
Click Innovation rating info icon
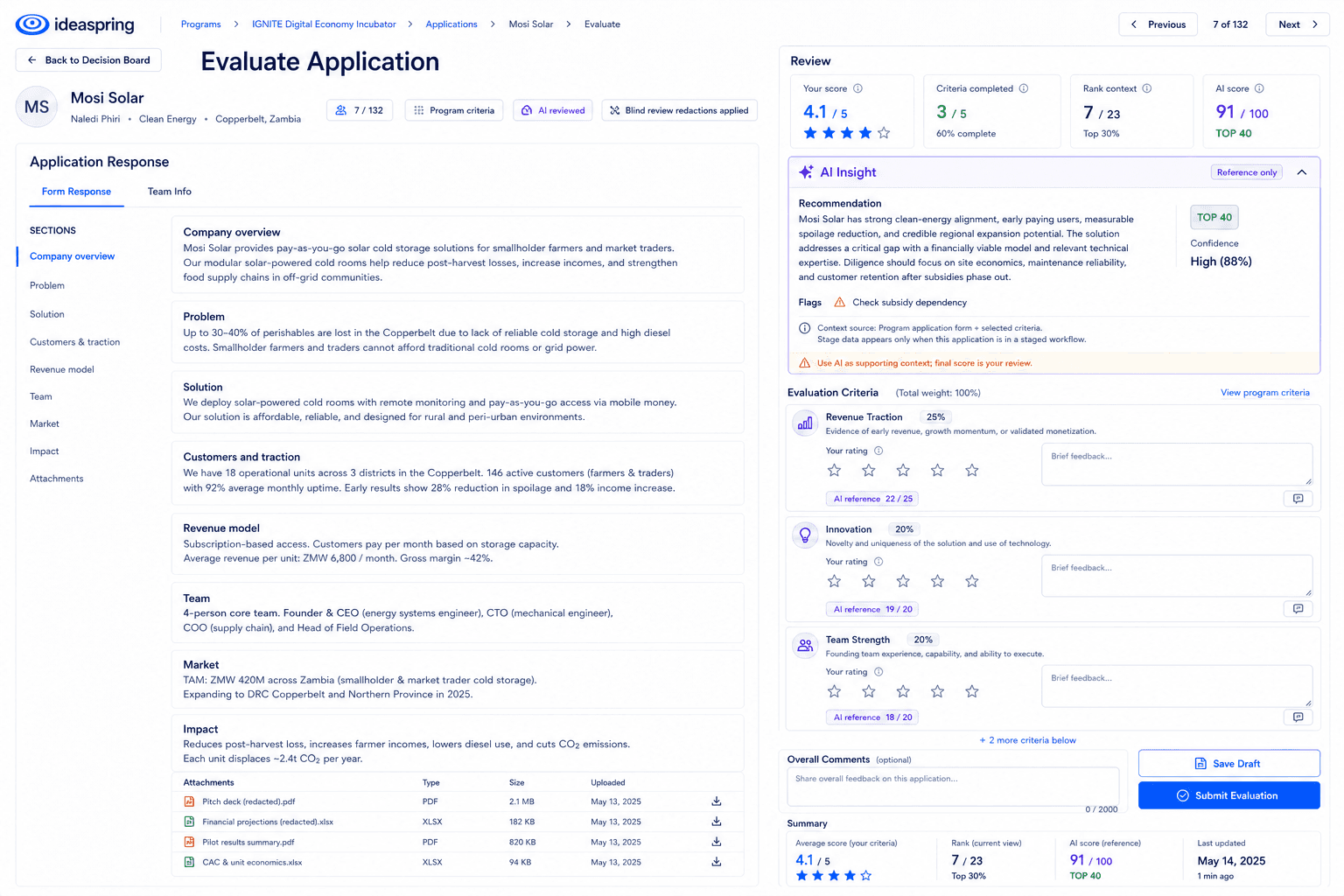pos(878,562)
